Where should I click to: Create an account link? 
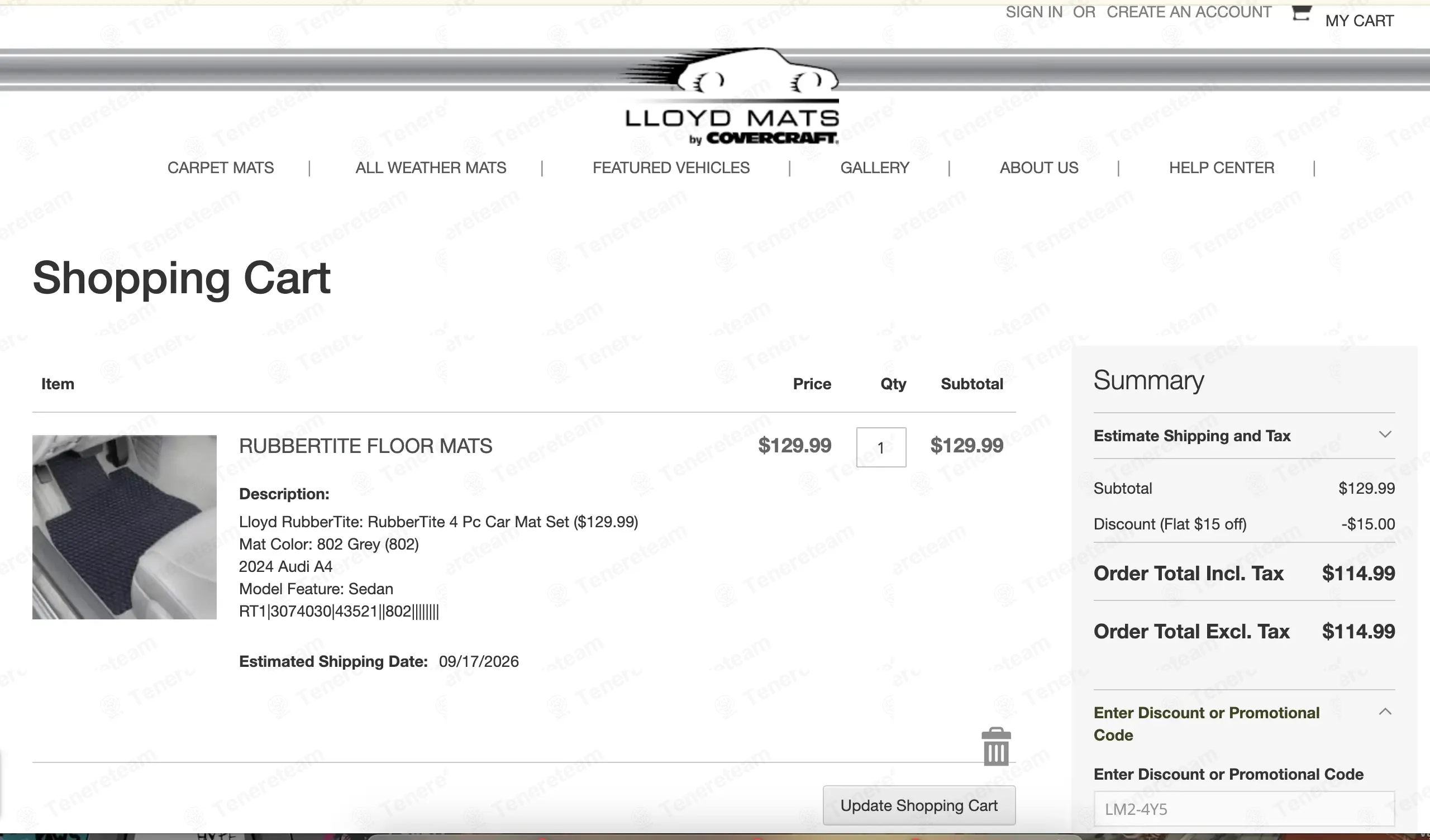[x=1189, y=12]
